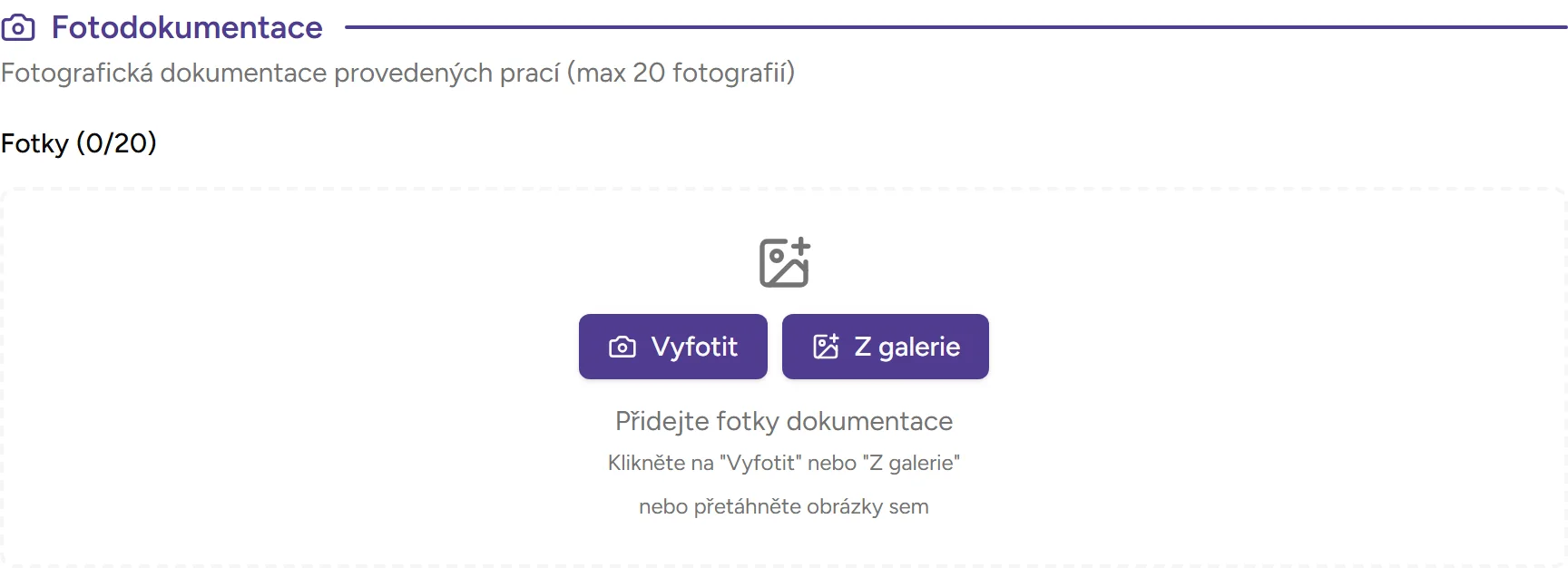Click the camera icon beside the Fotodokumentace heading

[x=19, y=27]
